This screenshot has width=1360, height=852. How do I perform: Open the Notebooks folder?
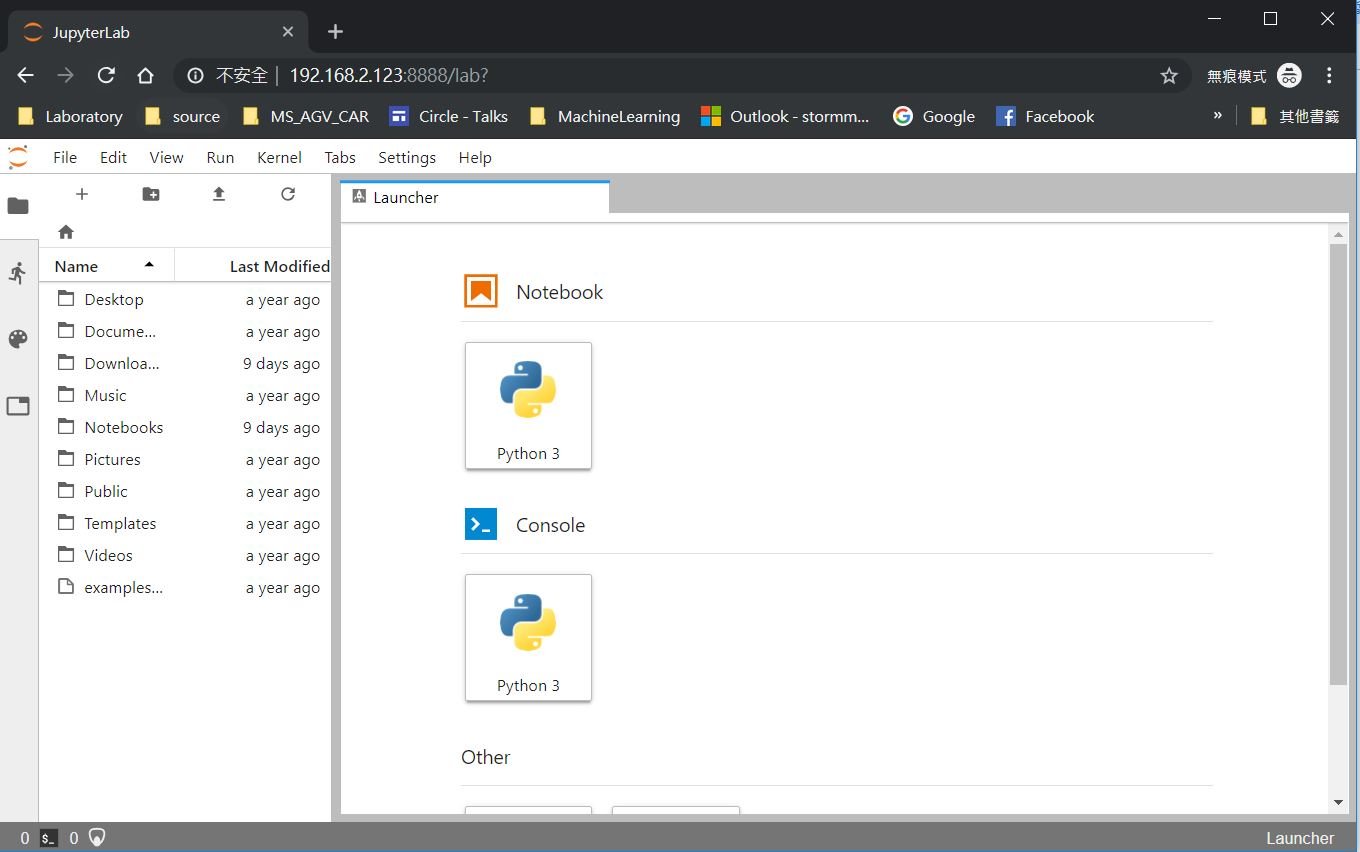click(123, 427)
